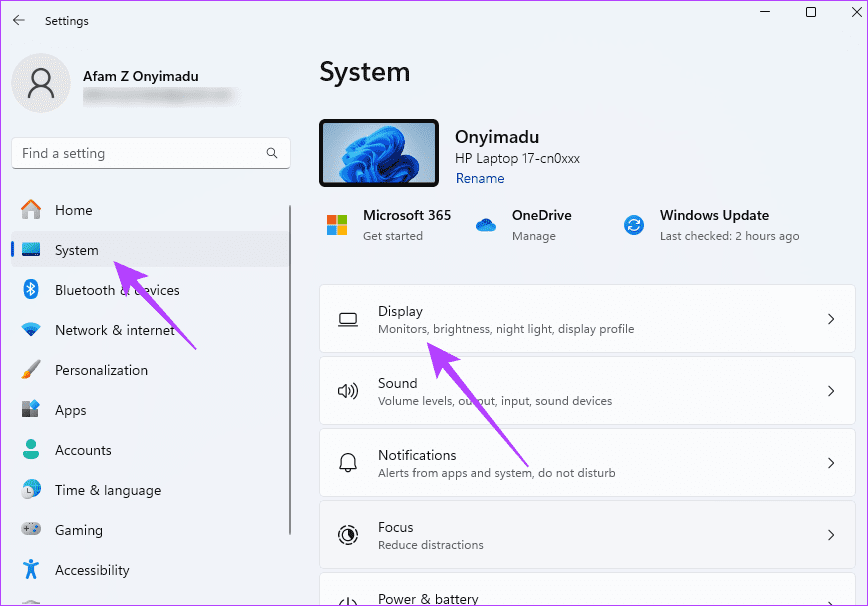
Task: Expand the Display settings chevron
Action: [831, 319]
